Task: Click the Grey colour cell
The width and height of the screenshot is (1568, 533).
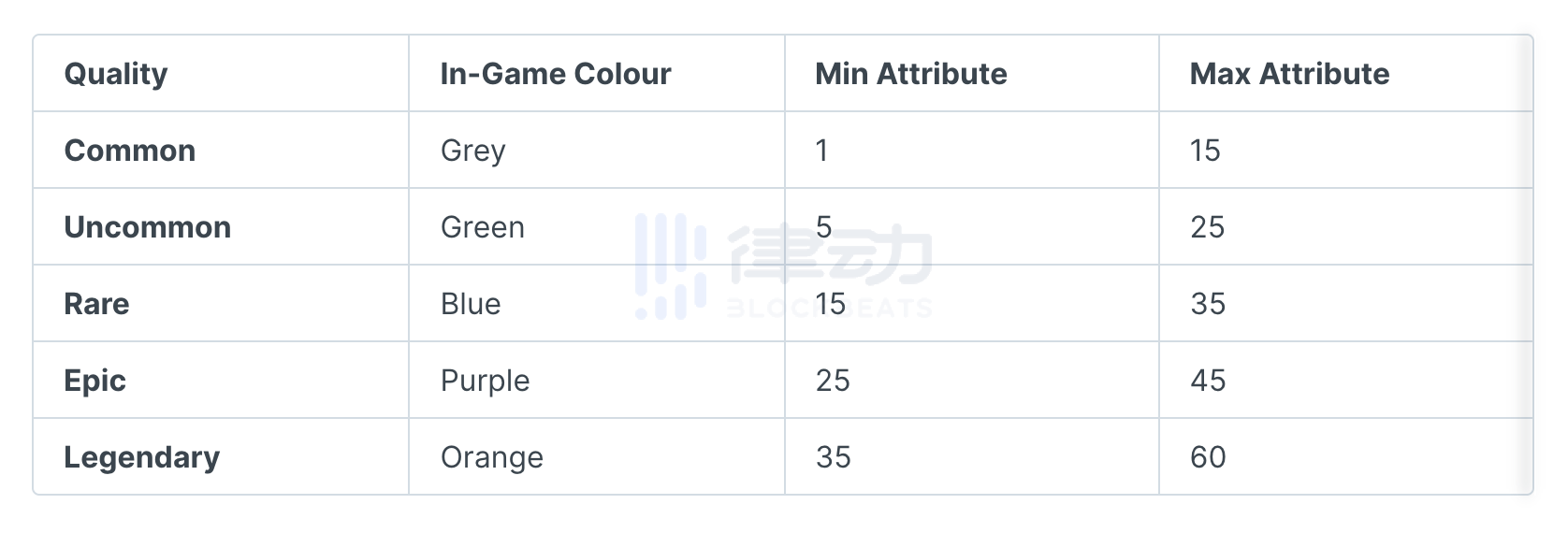Action: tap(473, 151)
